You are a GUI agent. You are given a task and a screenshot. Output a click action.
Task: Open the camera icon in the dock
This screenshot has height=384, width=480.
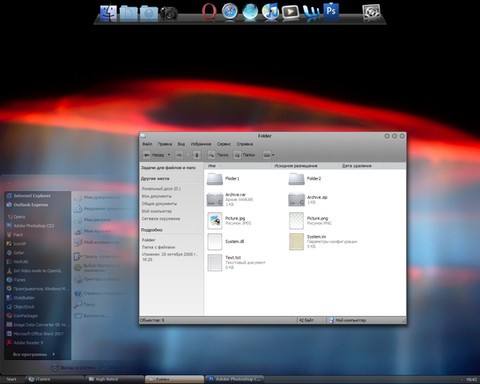pyautogui.click(x=169, y=13)
